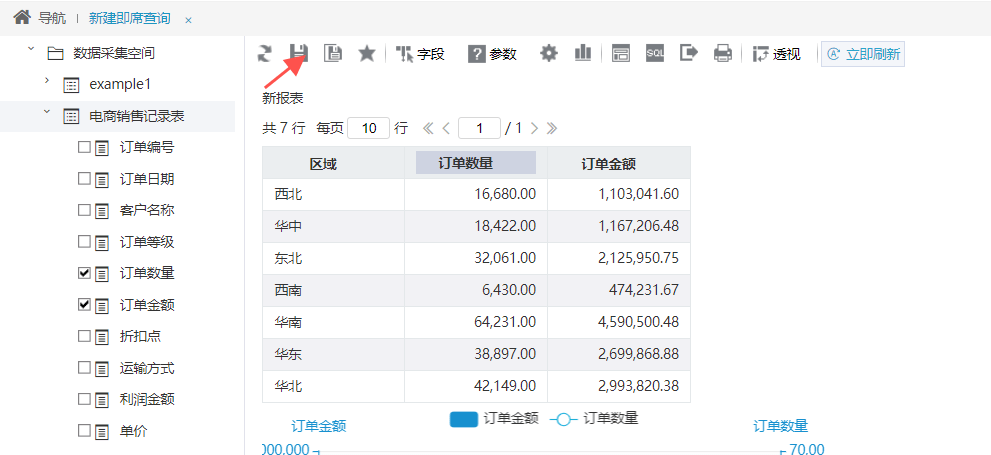This screenshot has width=991, height=455.
Task: Select the 数据采集空间 folder
Action: [x=114, y=53]
